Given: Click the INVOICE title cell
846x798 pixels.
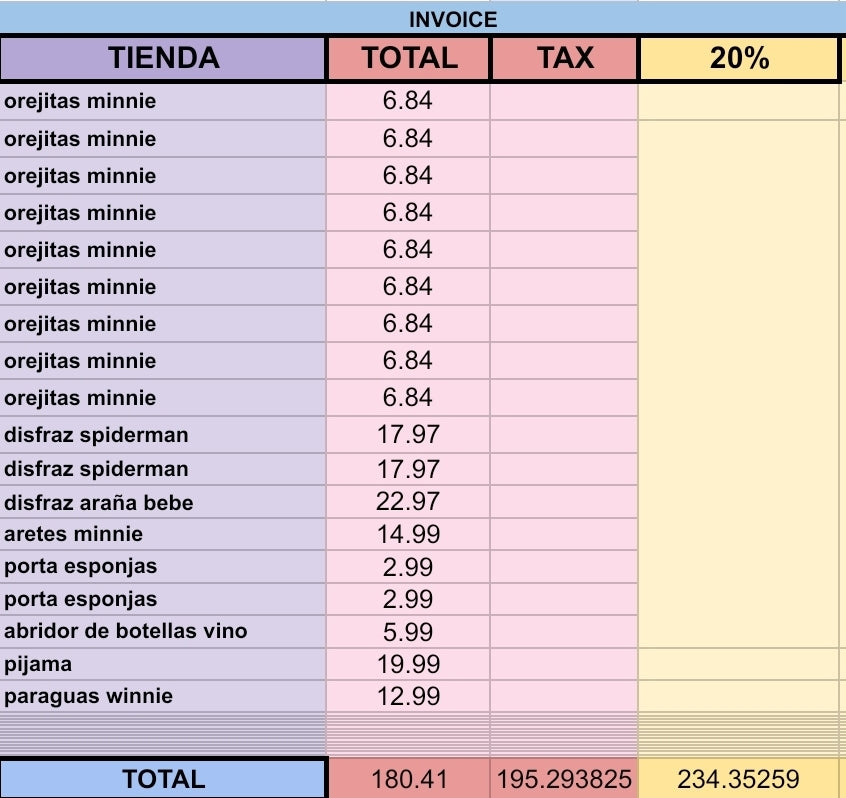Looking at the screenshot, I should tap(452, 18).
